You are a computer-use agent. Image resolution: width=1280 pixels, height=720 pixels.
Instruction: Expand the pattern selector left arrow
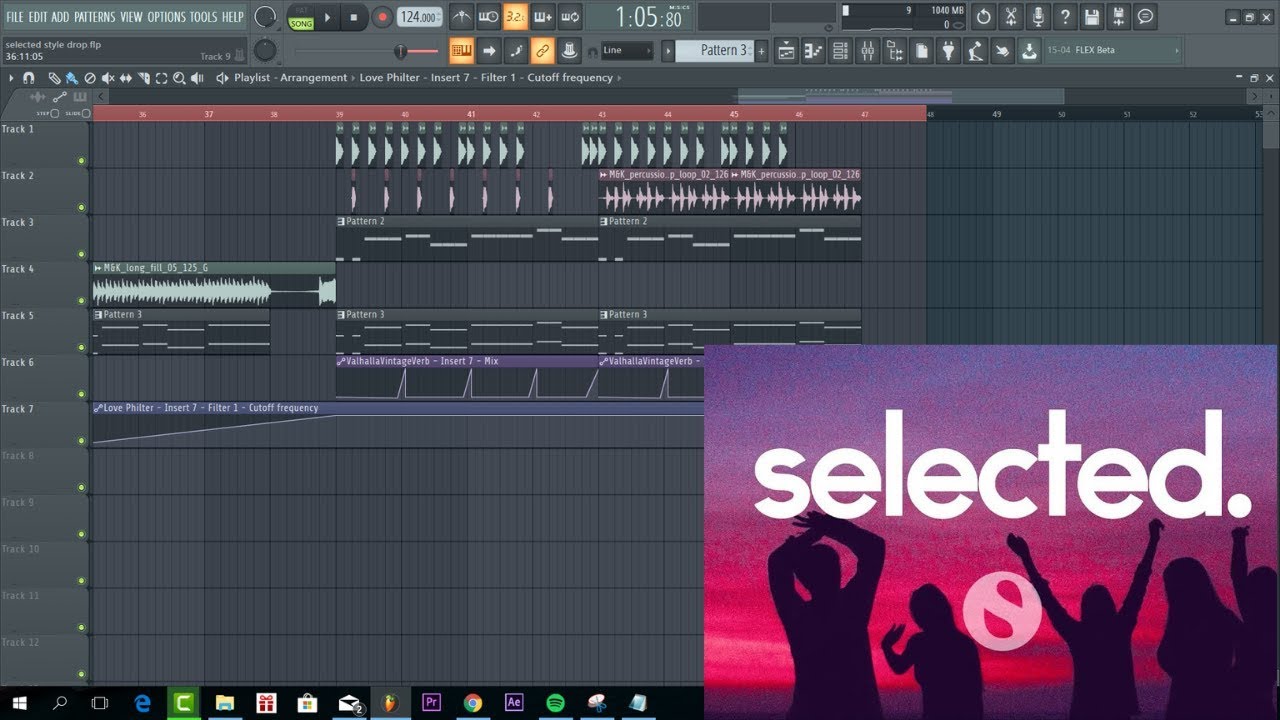coord(667,50)
